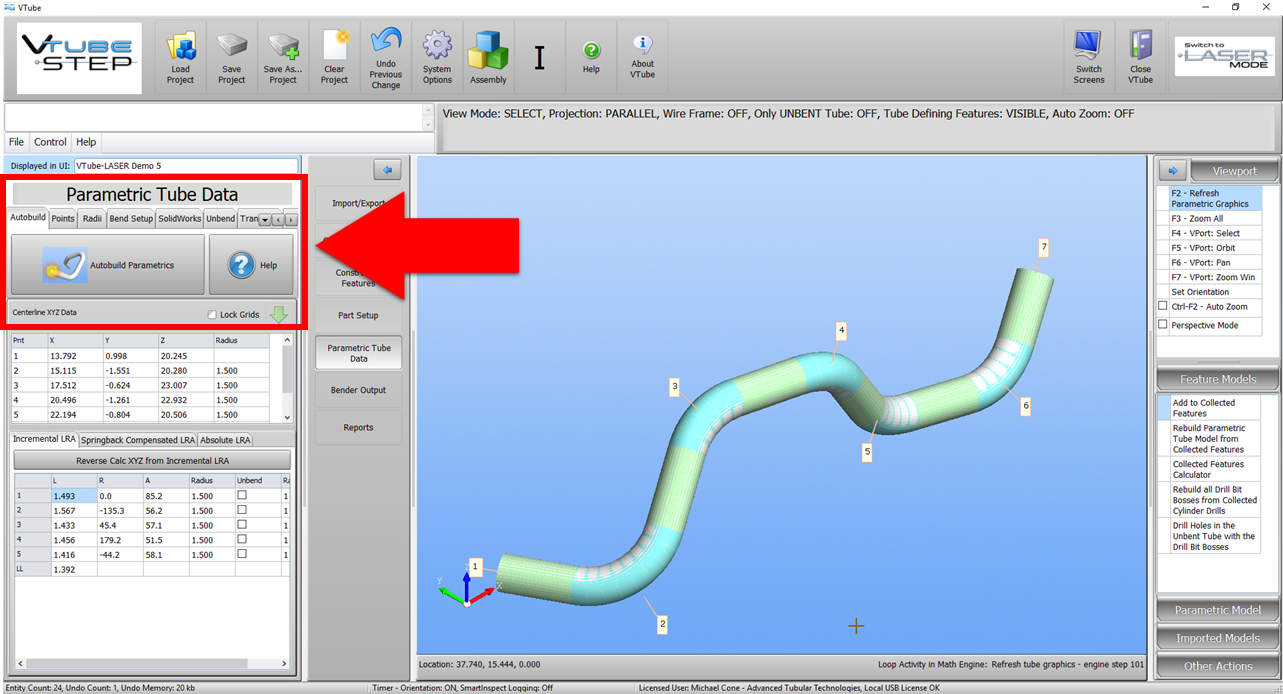Open the Control menu
Image resolution: width=1283 pixels, height=694 pixels.
pyautogui.click(x=50, y=142)
